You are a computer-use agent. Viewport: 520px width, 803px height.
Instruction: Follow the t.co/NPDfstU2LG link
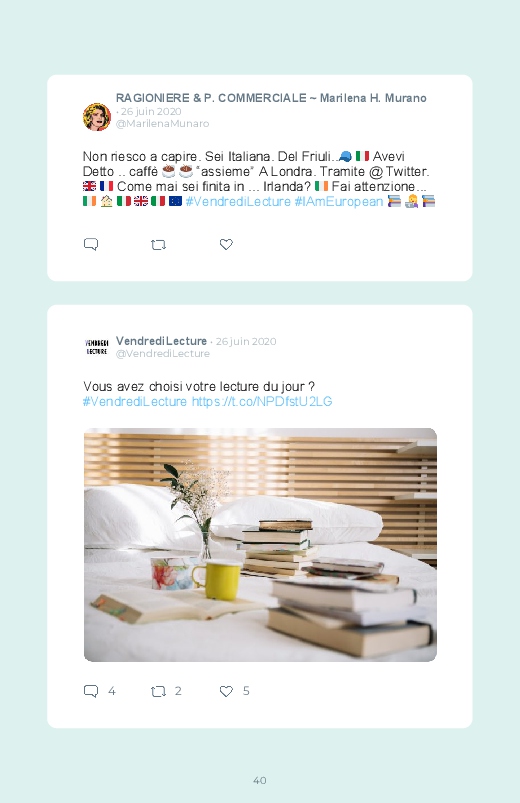click(262, 401)
